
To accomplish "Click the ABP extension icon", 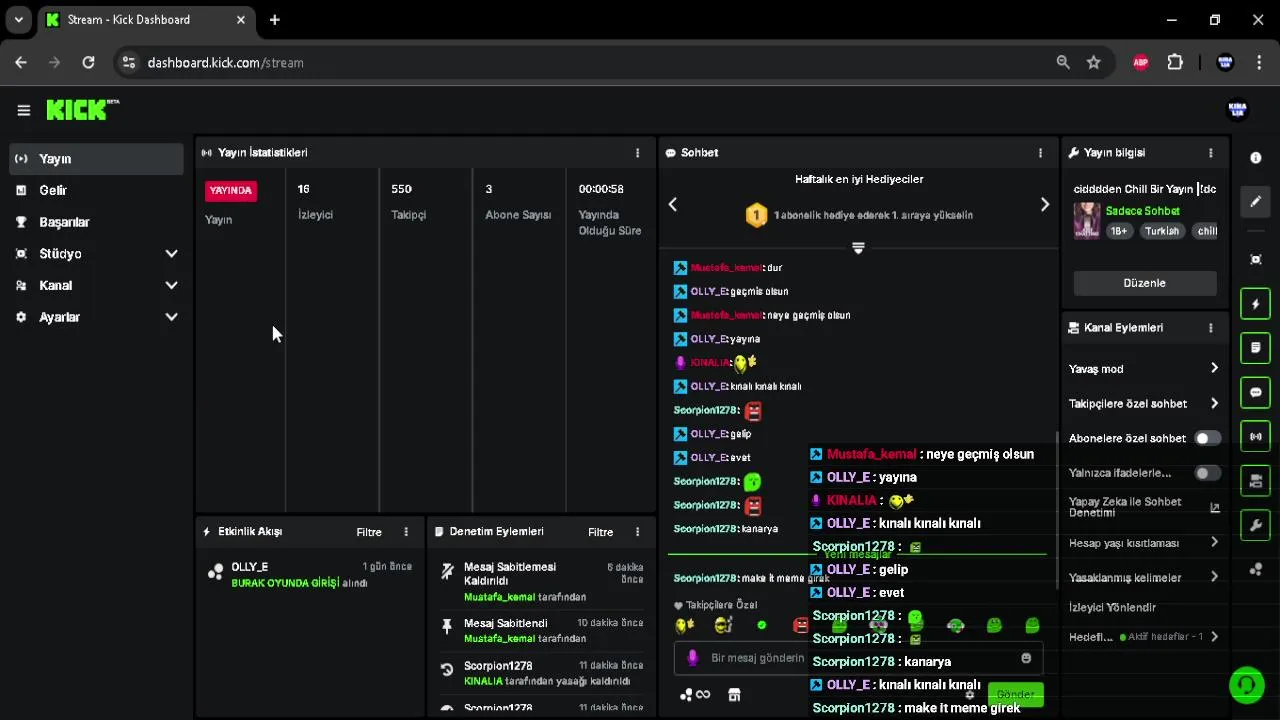I will [x=1141, y=62].
